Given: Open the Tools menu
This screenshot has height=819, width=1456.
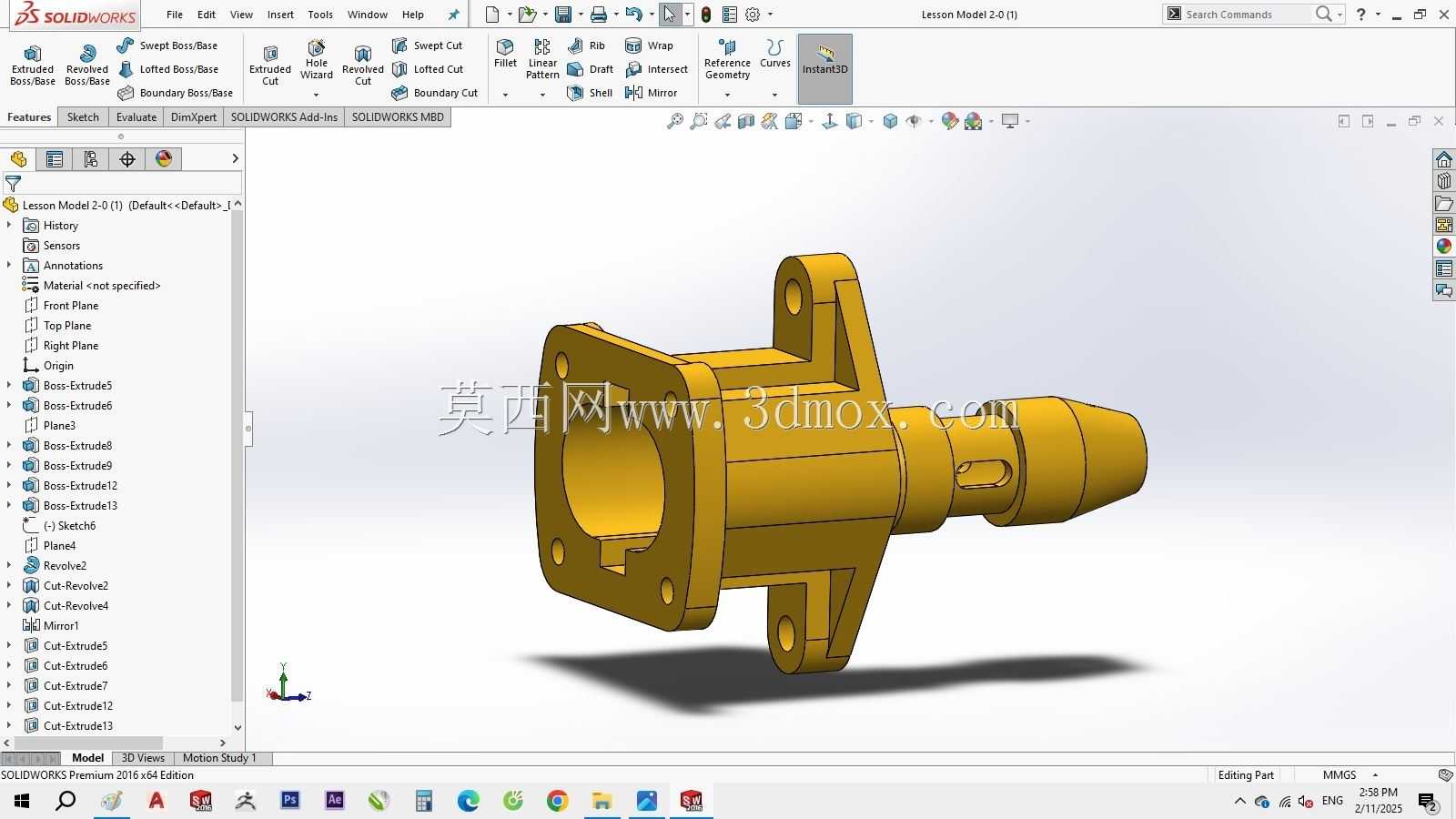Looking at the screenshot, I should (320, 15).
